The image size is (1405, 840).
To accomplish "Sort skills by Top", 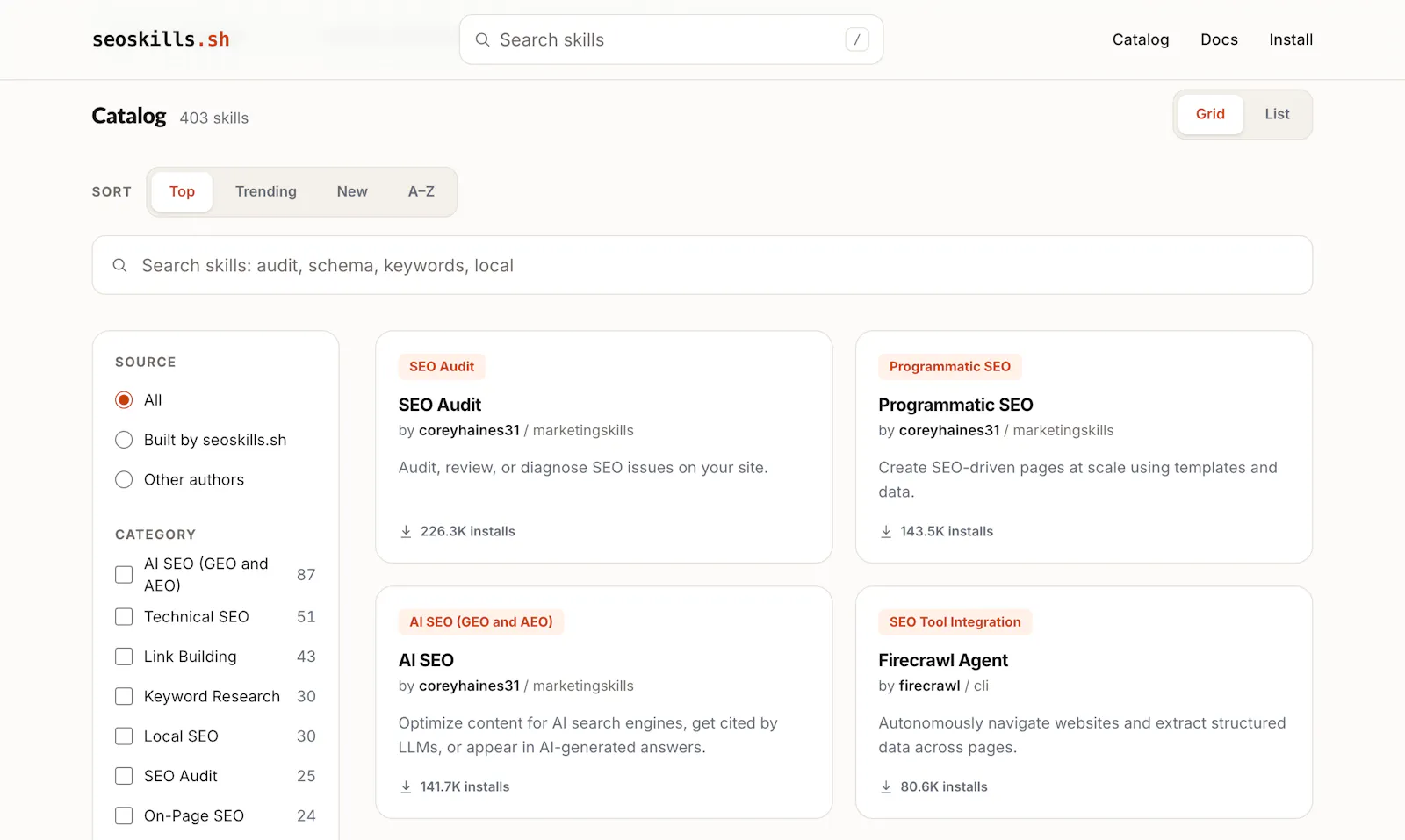I will pos(182,191).
